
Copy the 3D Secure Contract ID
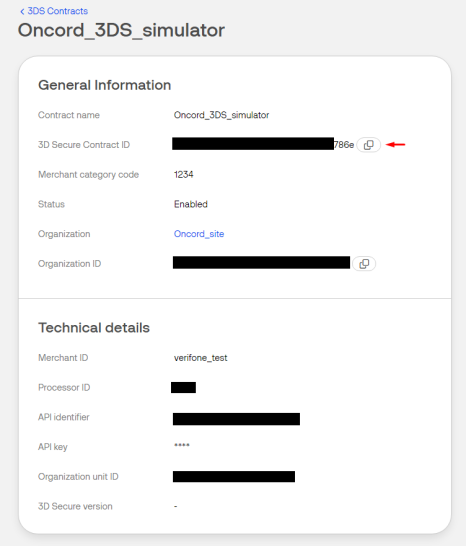pyautogui.click(x=368, y=145)
